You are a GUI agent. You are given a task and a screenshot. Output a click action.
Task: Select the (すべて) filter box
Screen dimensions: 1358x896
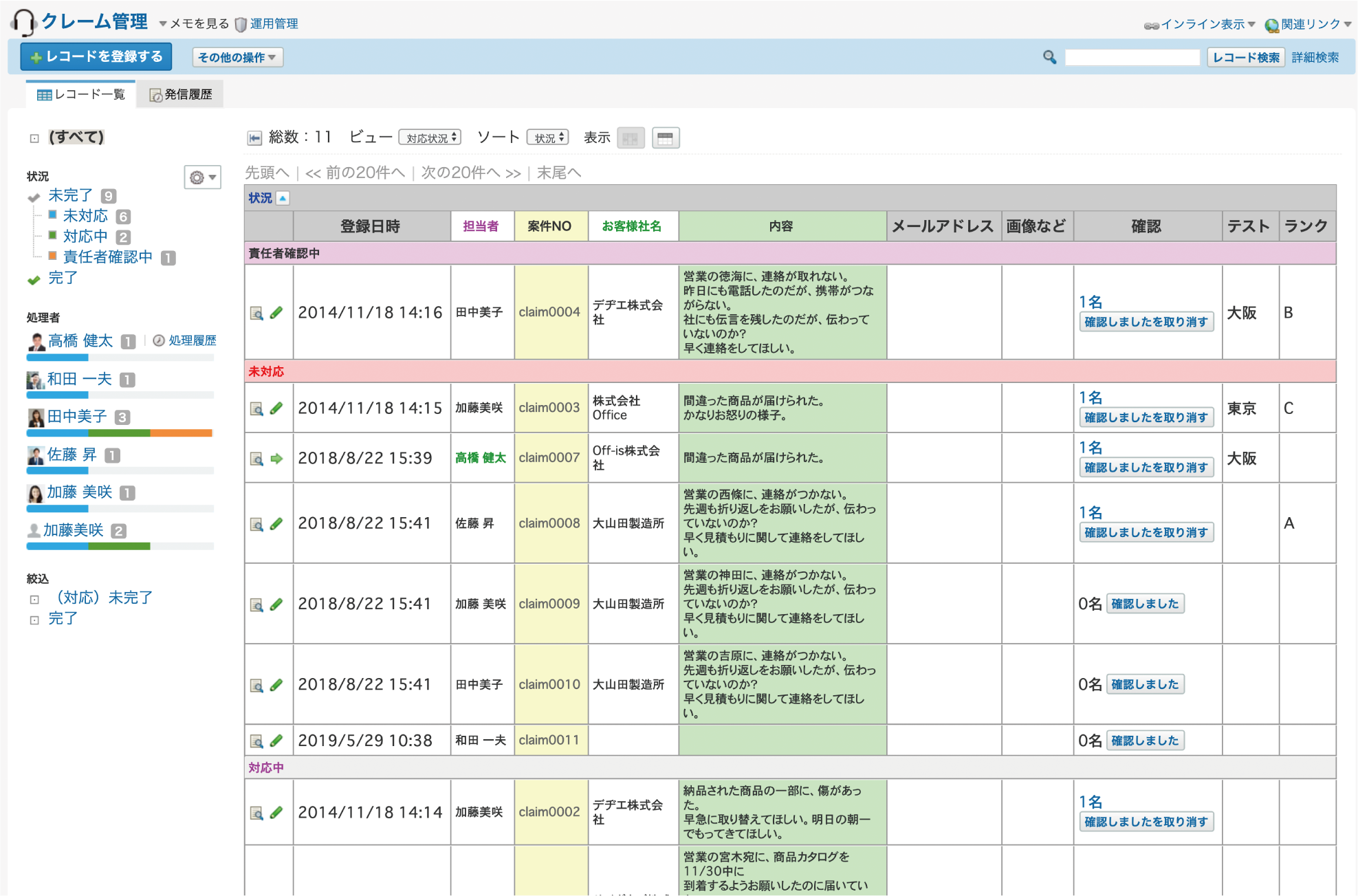(x=76, y=137)
